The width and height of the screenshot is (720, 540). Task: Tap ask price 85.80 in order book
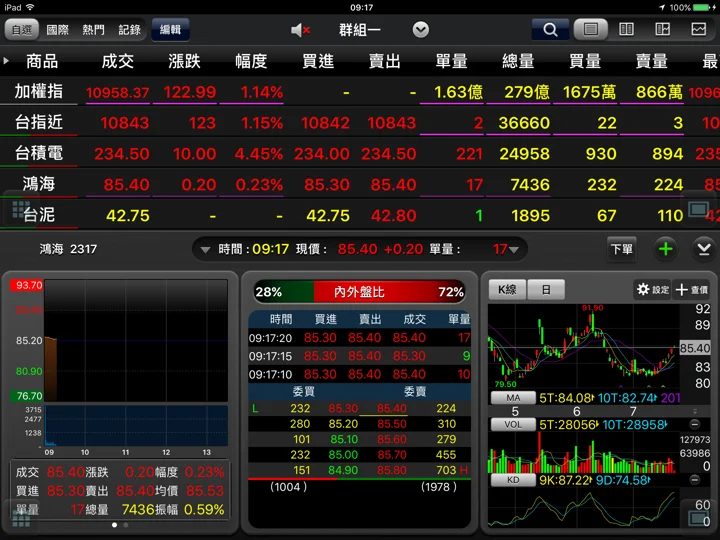tap(392, 470)
